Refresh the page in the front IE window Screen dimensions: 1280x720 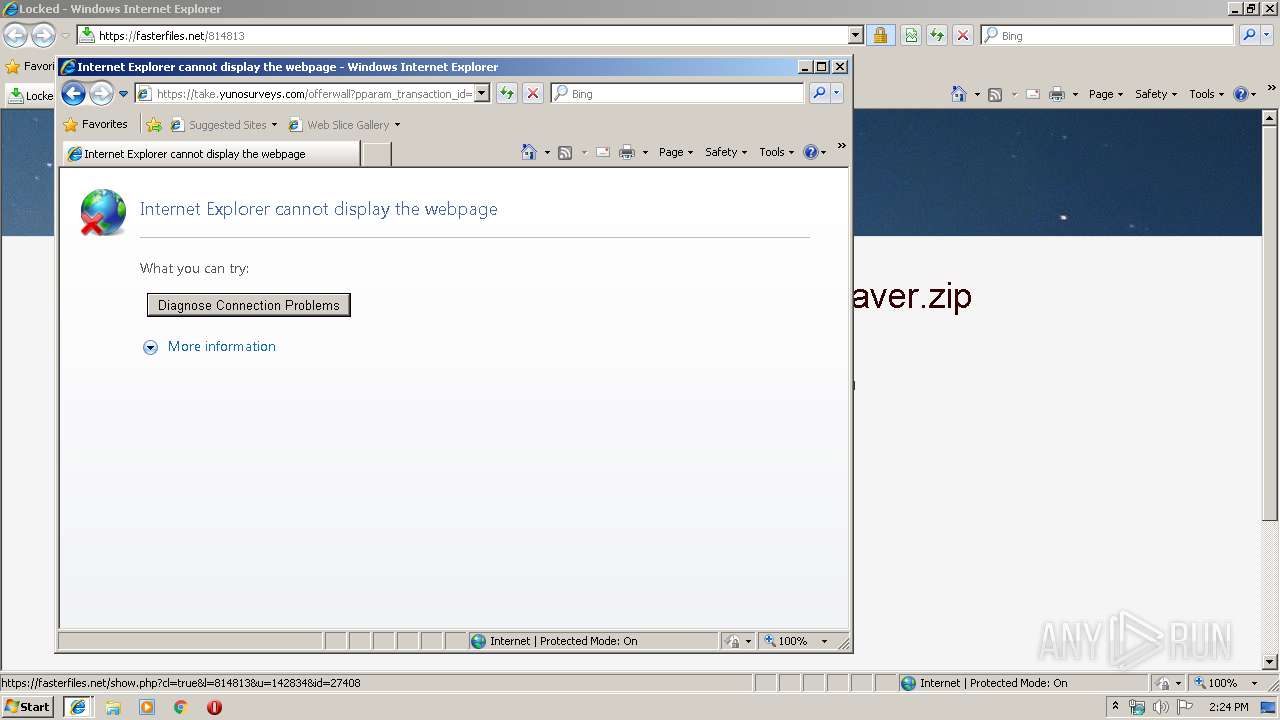pyautogui.click(x=507, y=94)
